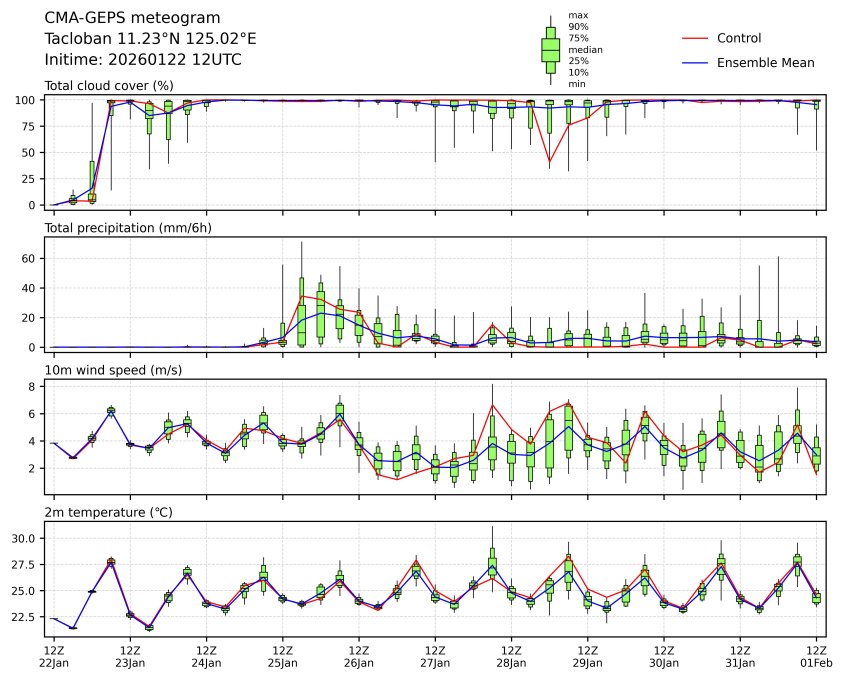
Task: Click the max label in legend
Action: click(x=576, y=15)
